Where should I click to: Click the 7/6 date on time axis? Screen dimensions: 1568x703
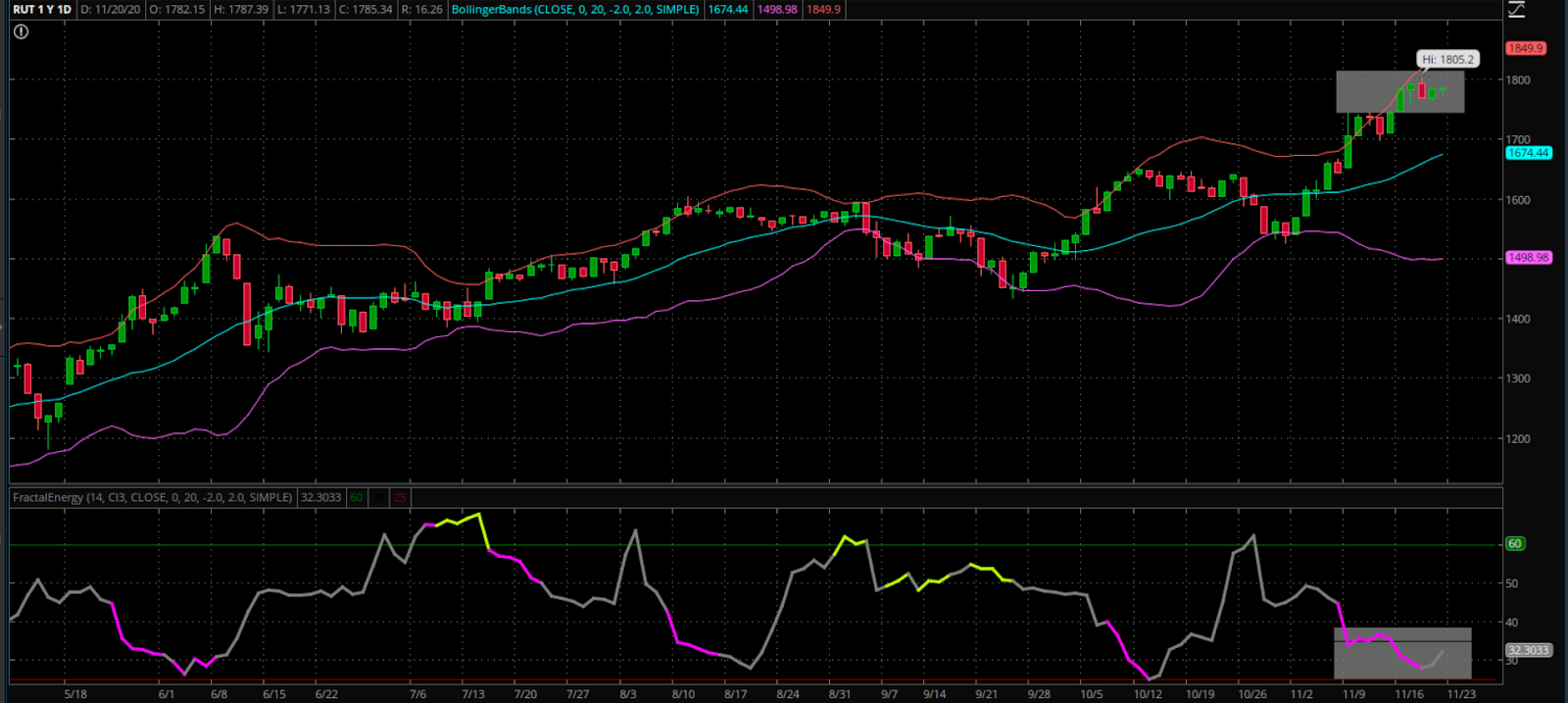tap(417, 694)
